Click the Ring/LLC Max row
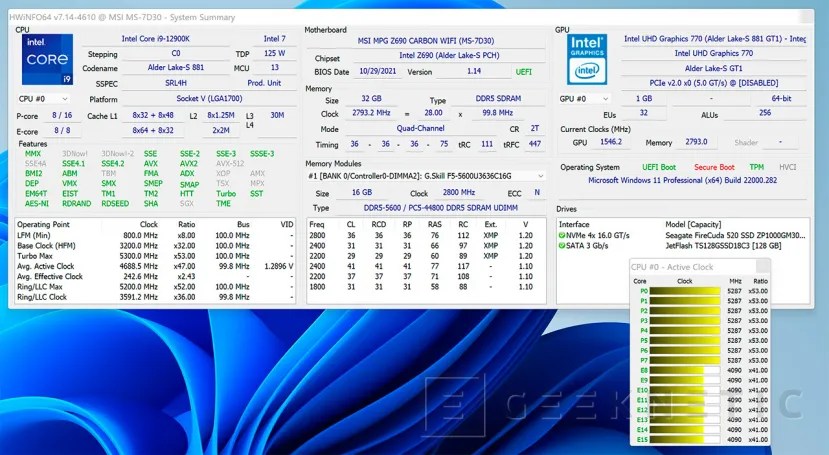 point(154,287)
